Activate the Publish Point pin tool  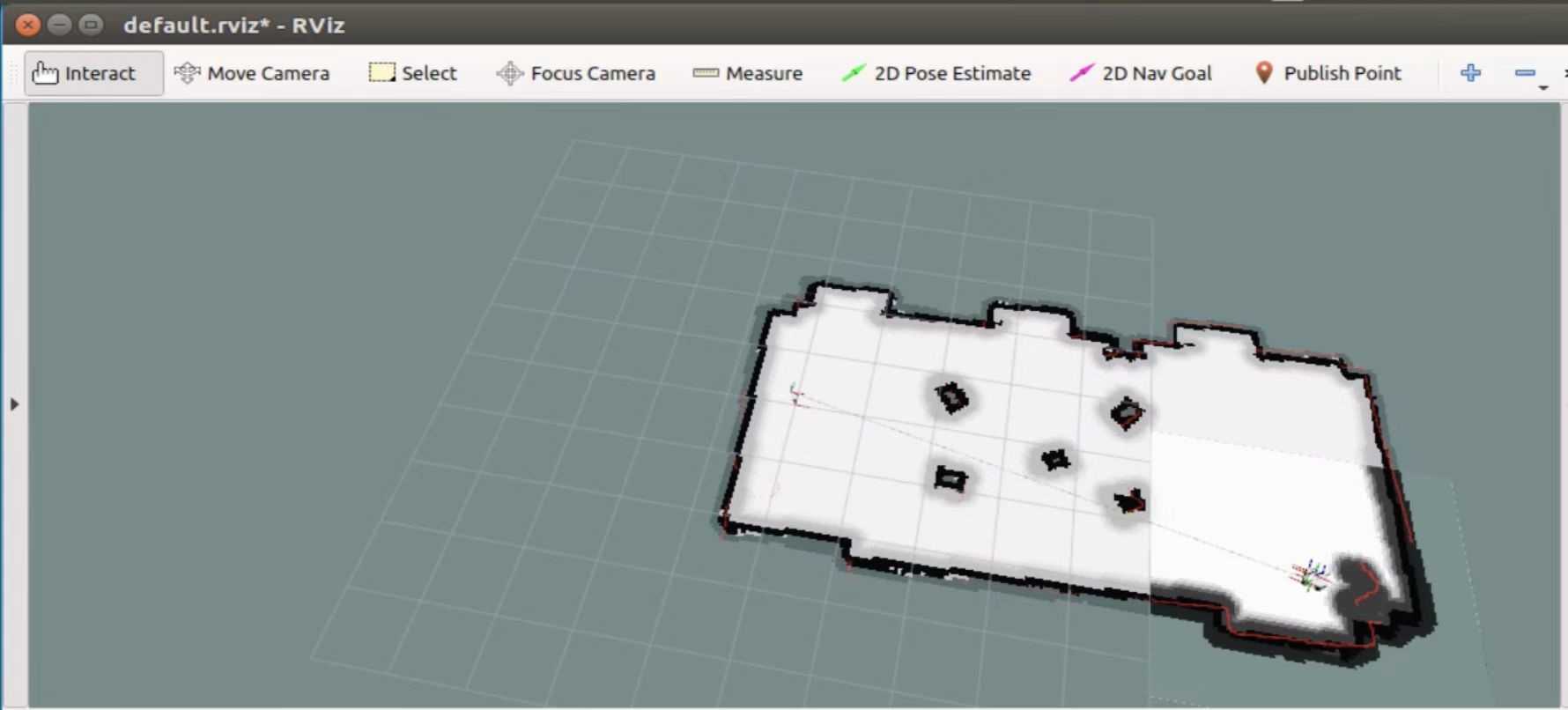pyautogui.click(x=1328, y=73)
